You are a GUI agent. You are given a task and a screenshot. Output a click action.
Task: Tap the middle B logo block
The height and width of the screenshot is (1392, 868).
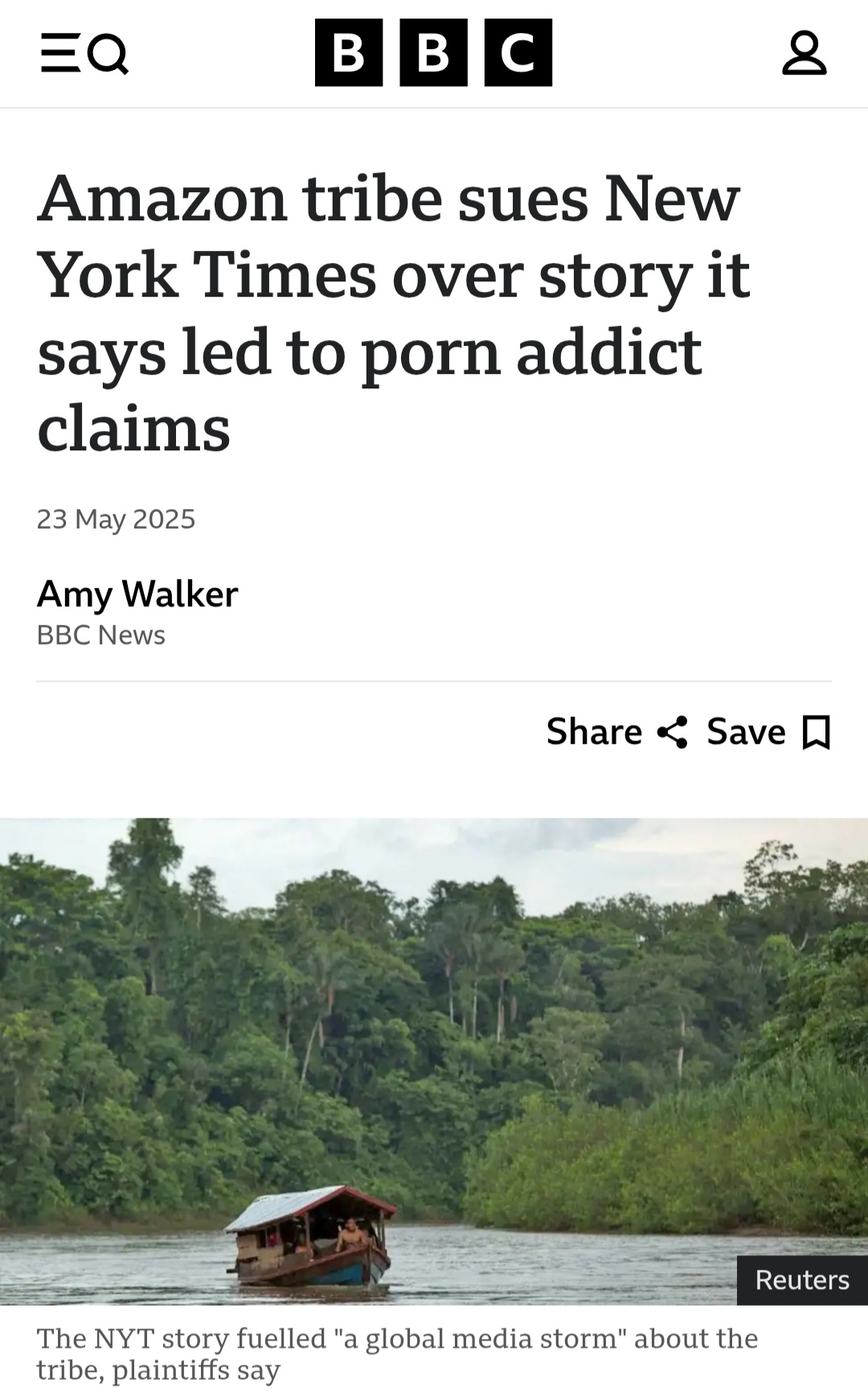(434, 52)
